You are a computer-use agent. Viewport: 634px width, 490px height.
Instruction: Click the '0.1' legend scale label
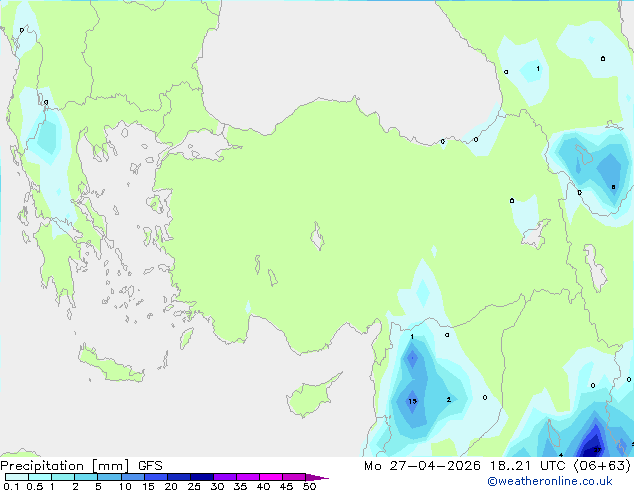click(x=11, y=486)
